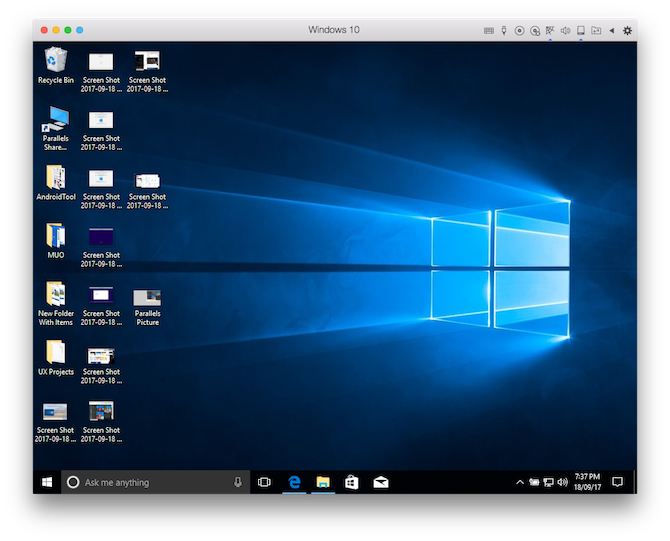Show hidden tray icons chevron
The image size is (670, 541).
click(520, 482)
